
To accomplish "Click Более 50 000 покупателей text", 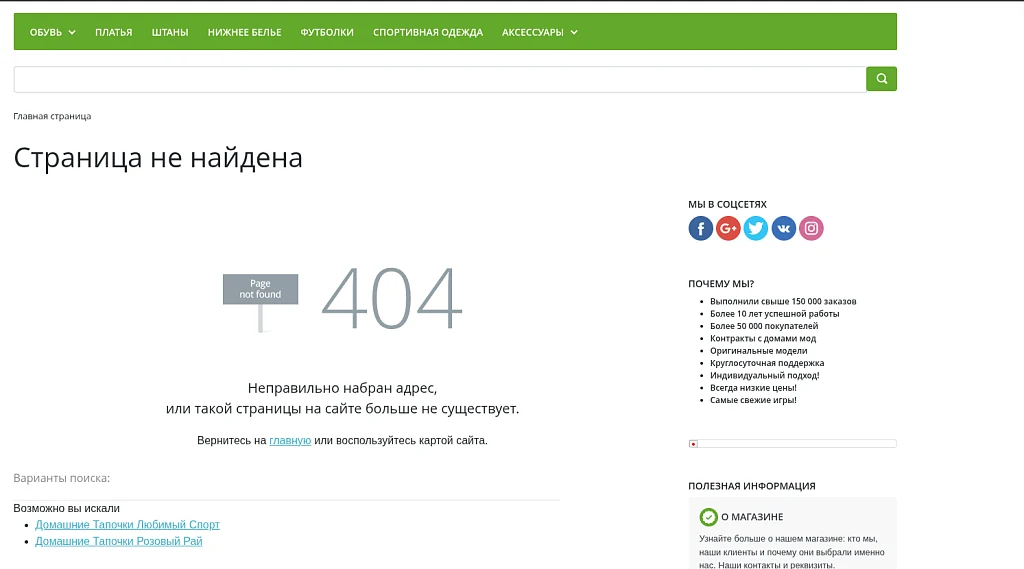I will click(764, 326).
